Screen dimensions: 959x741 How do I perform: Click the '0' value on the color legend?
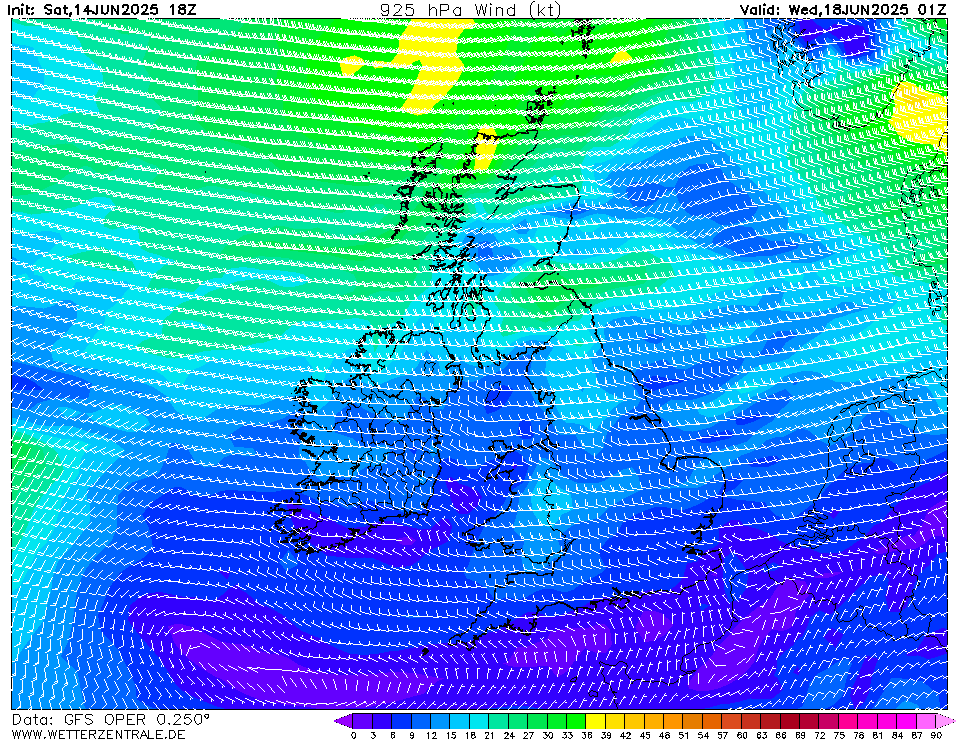(x=354, y=735)
